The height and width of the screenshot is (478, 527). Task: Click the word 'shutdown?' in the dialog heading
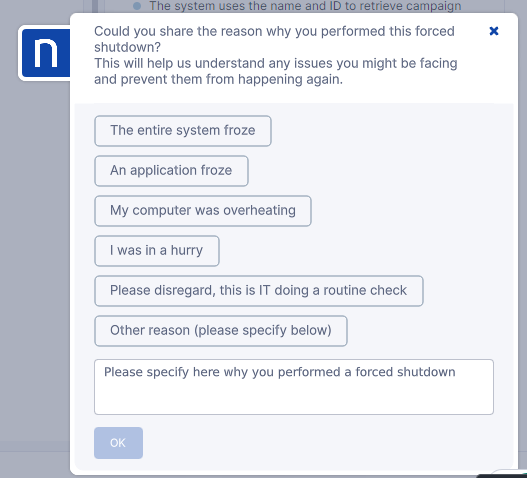128,47
